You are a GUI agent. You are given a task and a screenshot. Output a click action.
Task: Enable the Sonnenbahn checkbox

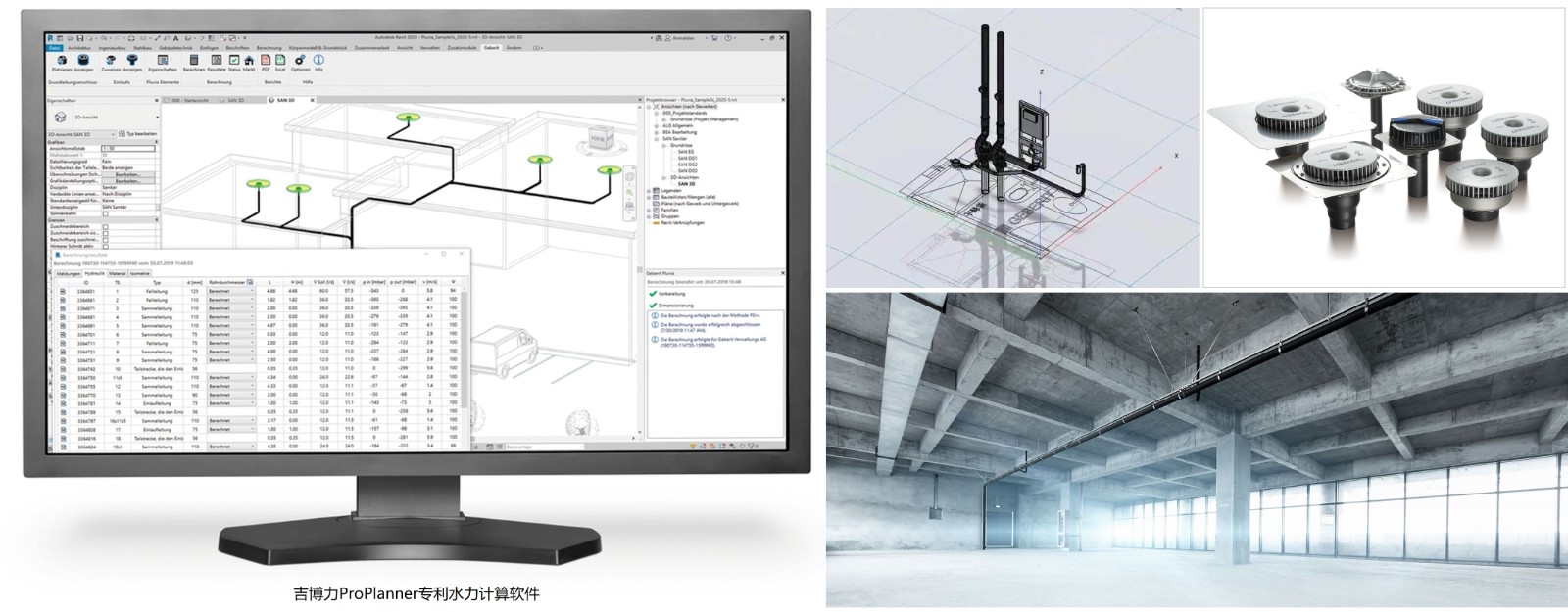coord(106,213)
